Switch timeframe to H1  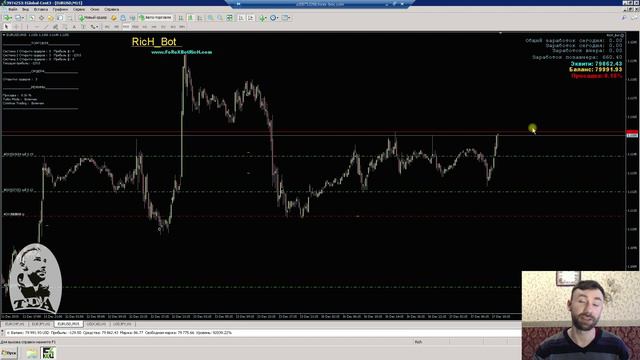[145, 27]
